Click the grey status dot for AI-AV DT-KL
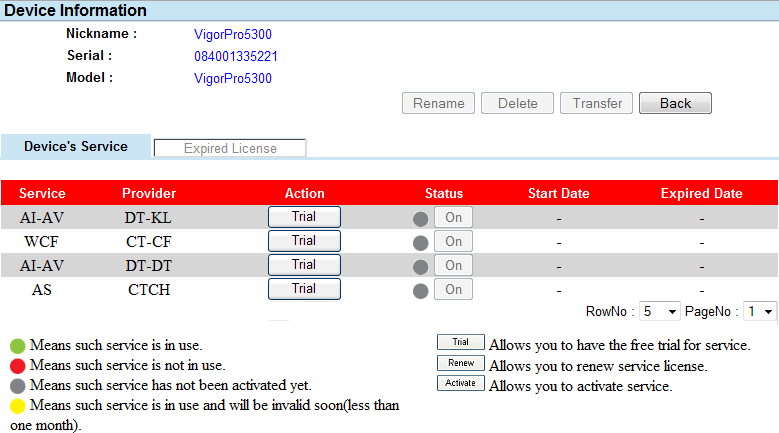 point(420,219)
